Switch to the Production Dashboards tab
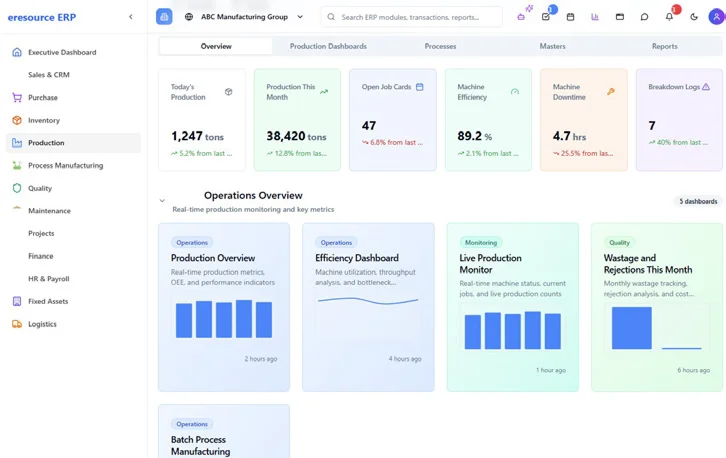This screenshot has width=726, height=458. pos(328,46)
